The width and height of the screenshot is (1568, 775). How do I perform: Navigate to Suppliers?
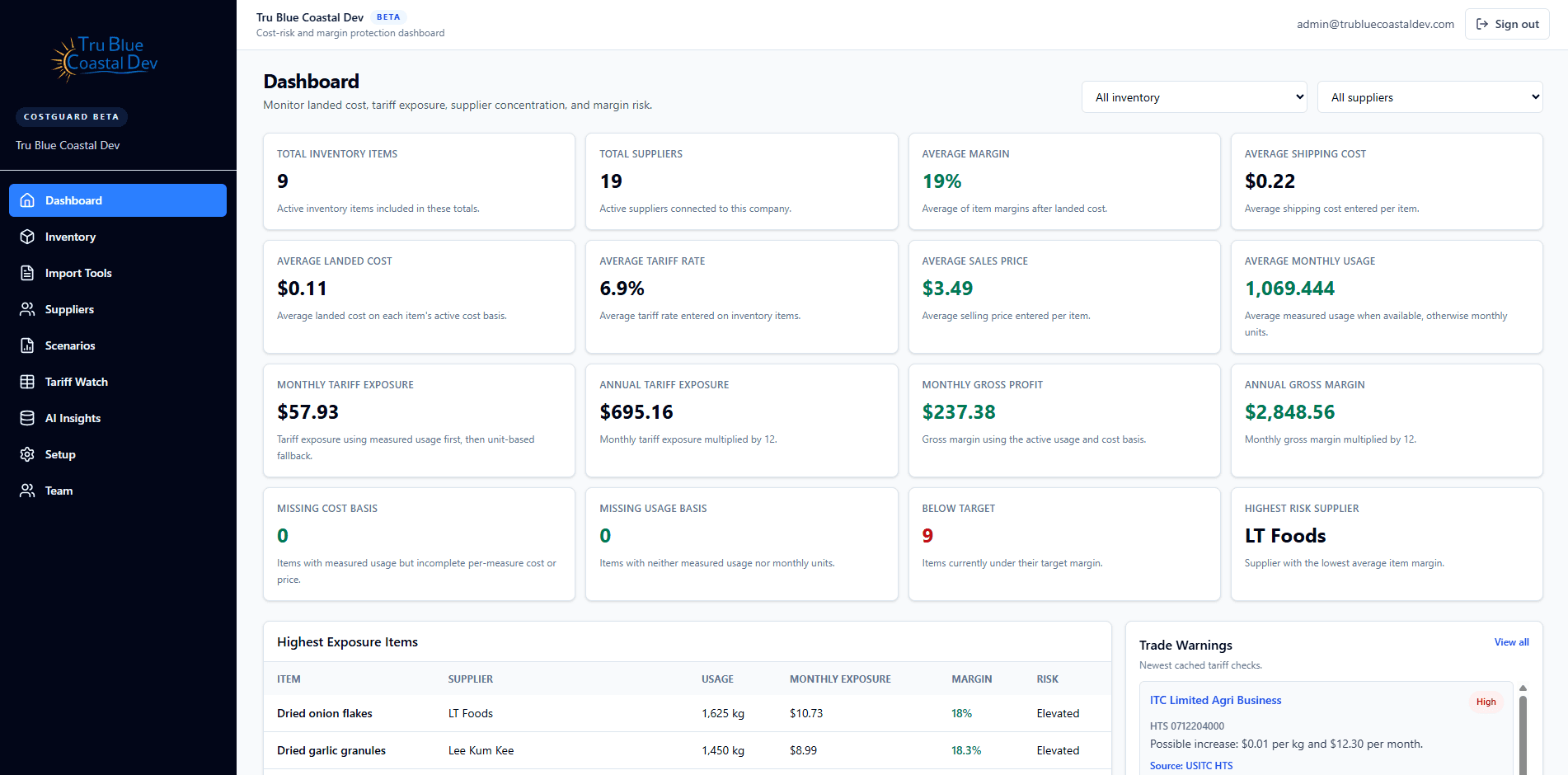click(118, 309)
